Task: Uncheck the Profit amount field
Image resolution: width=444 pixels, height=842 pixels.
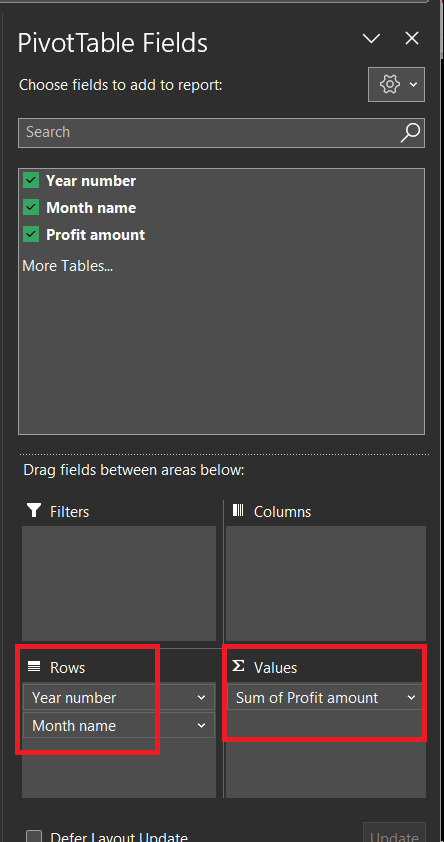Action: tap(31, 234)
